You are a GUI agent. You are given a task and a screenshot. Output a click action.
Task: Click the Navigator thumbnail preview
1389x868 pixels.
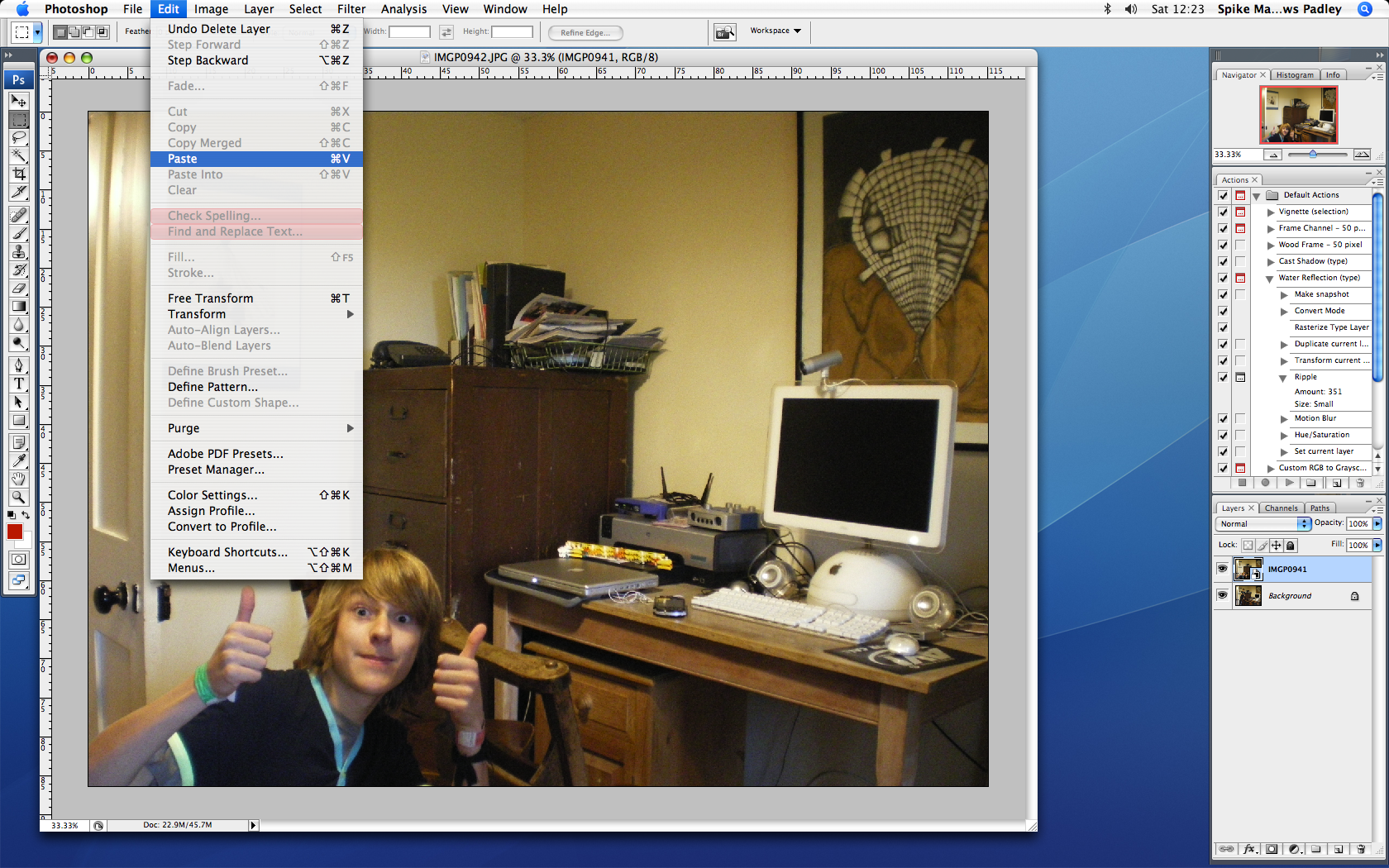tap(1298, 114)
